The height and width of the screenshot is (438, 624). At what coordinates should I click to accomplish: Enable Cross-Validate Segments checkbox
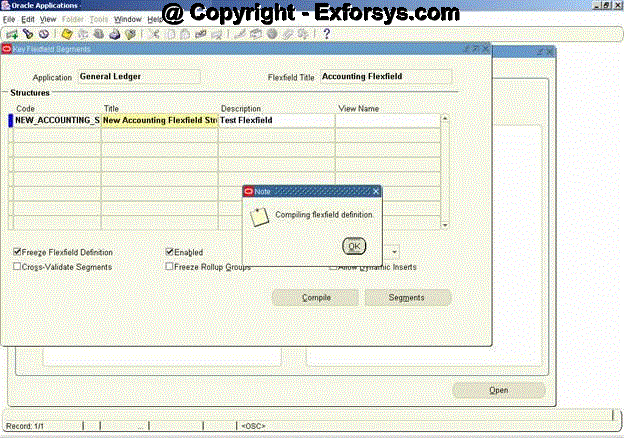pyautogui.click(x=17, y=267)
